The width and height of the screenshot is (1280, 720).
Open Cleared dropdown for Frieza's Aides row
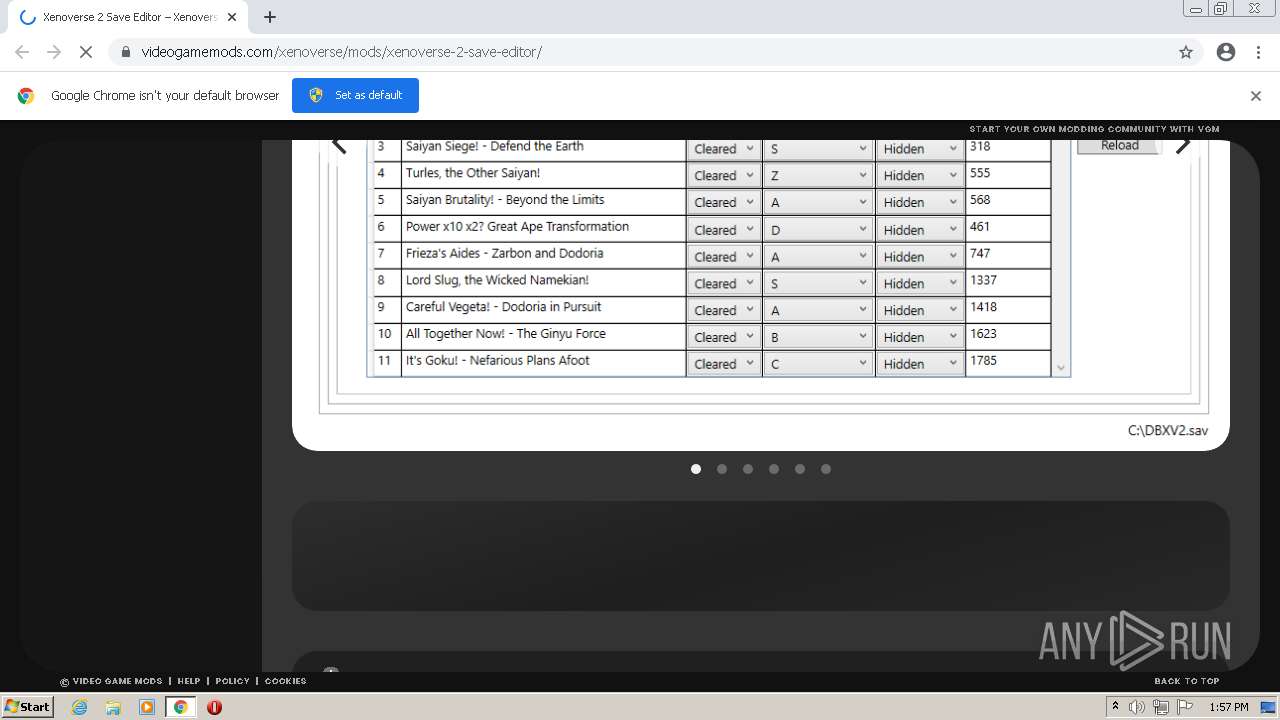[723, 256]
